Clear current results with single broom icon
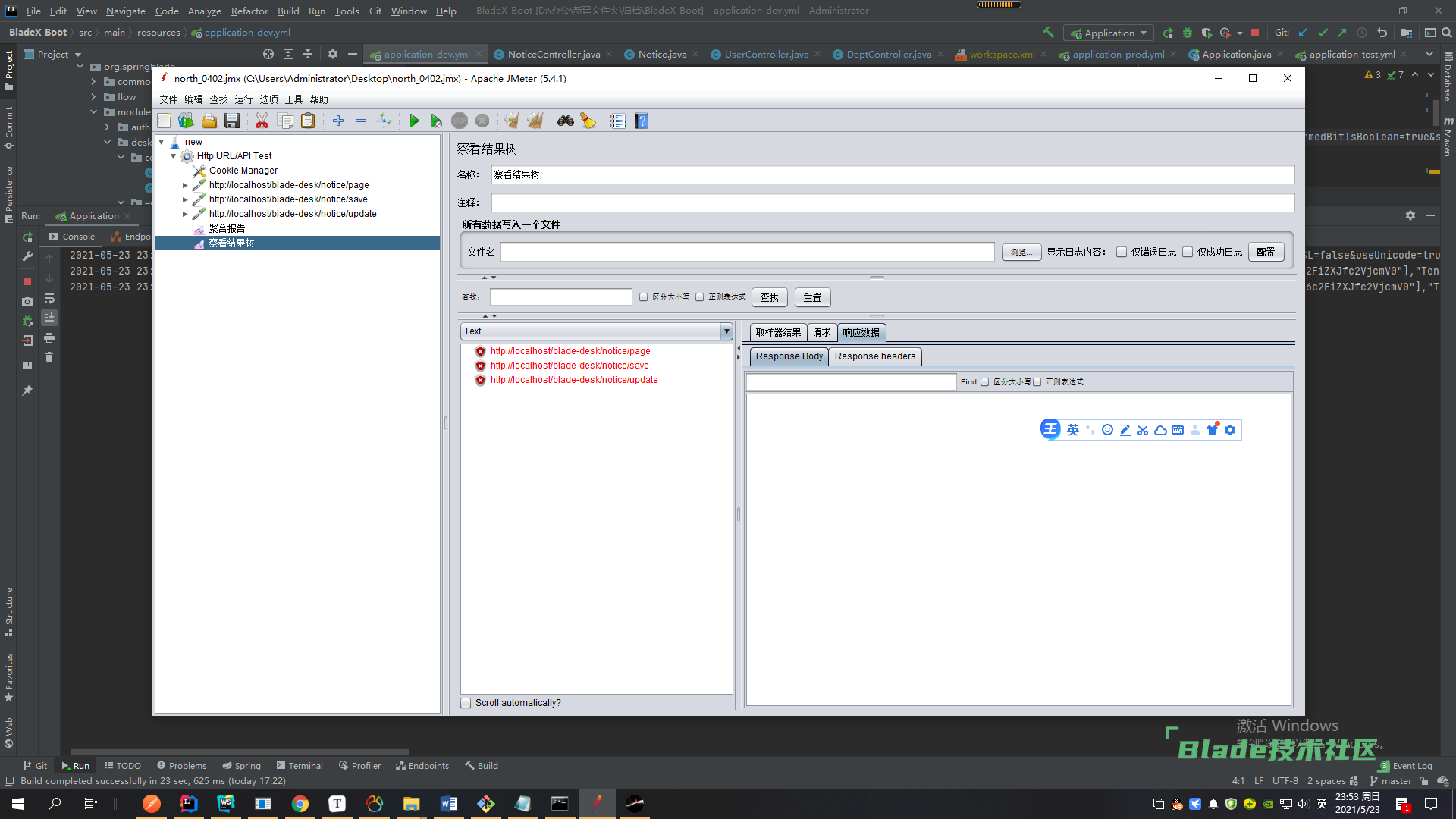This screenshot has height=819, width=1456. (x=512, y=121)
